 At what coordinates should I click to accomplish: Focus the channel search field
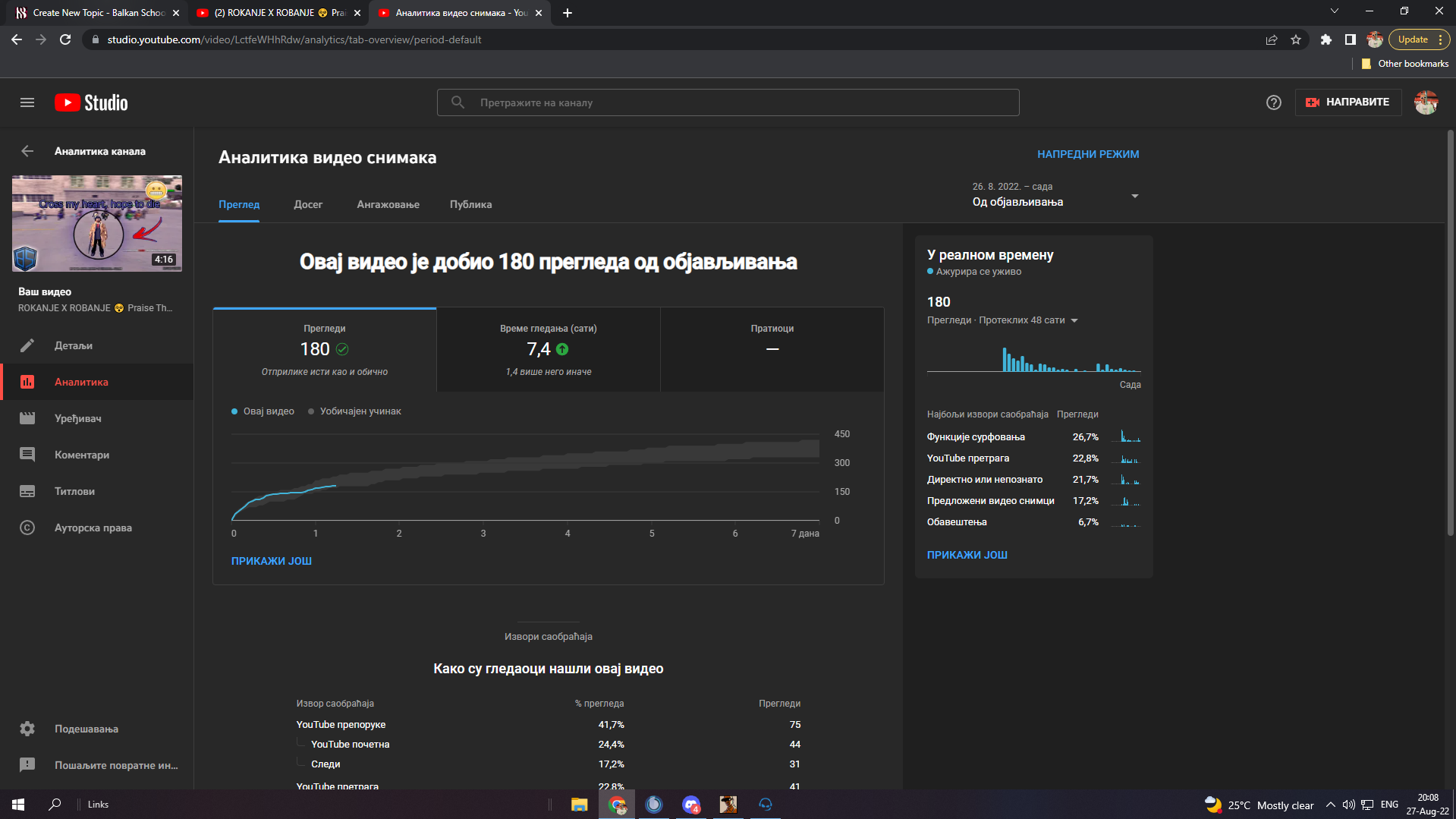point(728,102)
